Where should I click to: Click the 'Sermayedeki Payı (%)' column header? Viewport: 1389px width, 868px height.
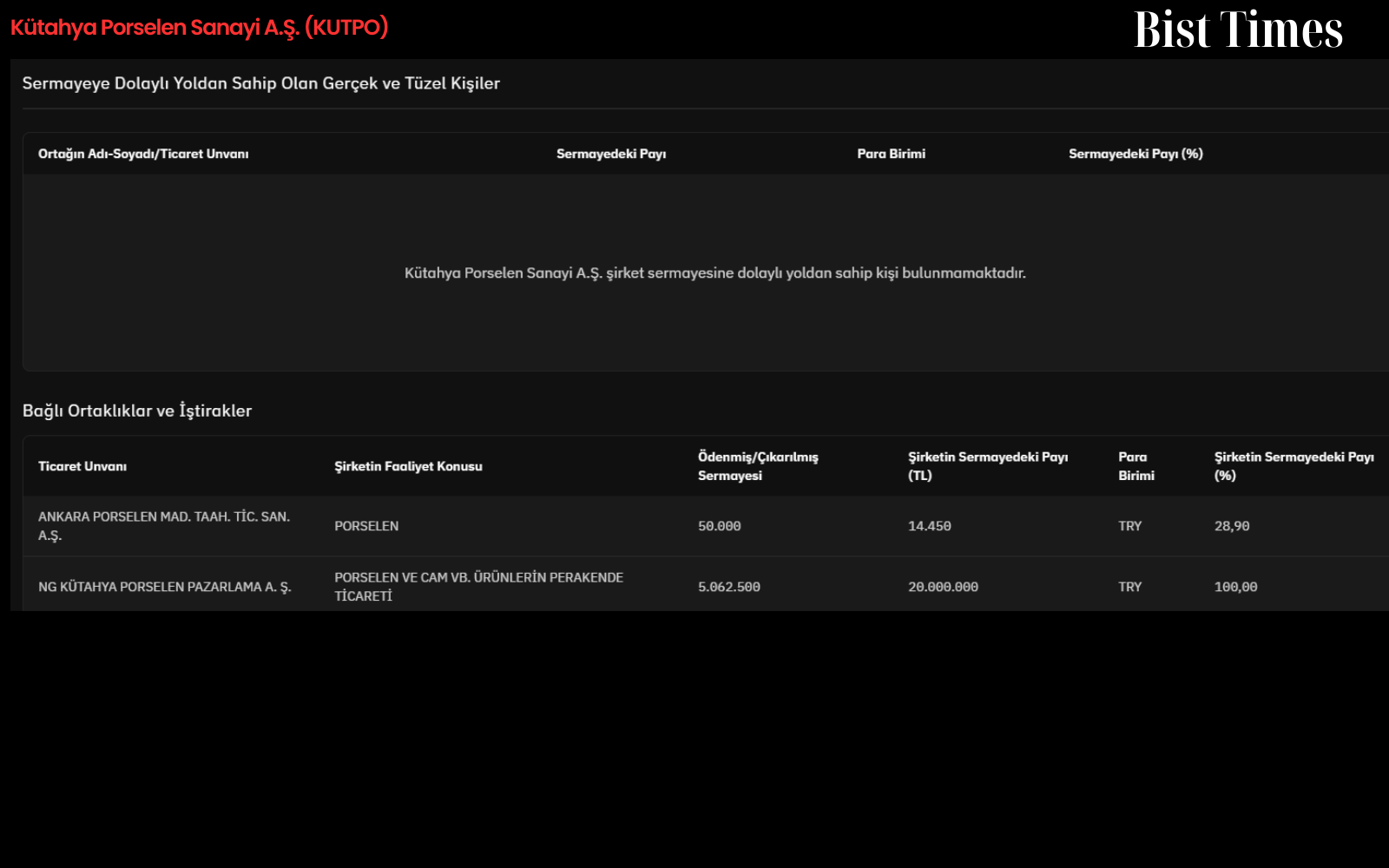pos(1136,154)
